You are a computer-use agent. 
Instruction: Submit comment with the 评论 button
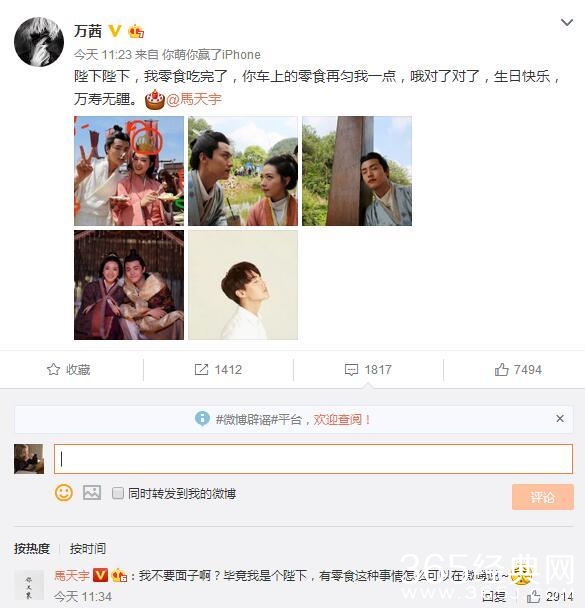point(542,497)
